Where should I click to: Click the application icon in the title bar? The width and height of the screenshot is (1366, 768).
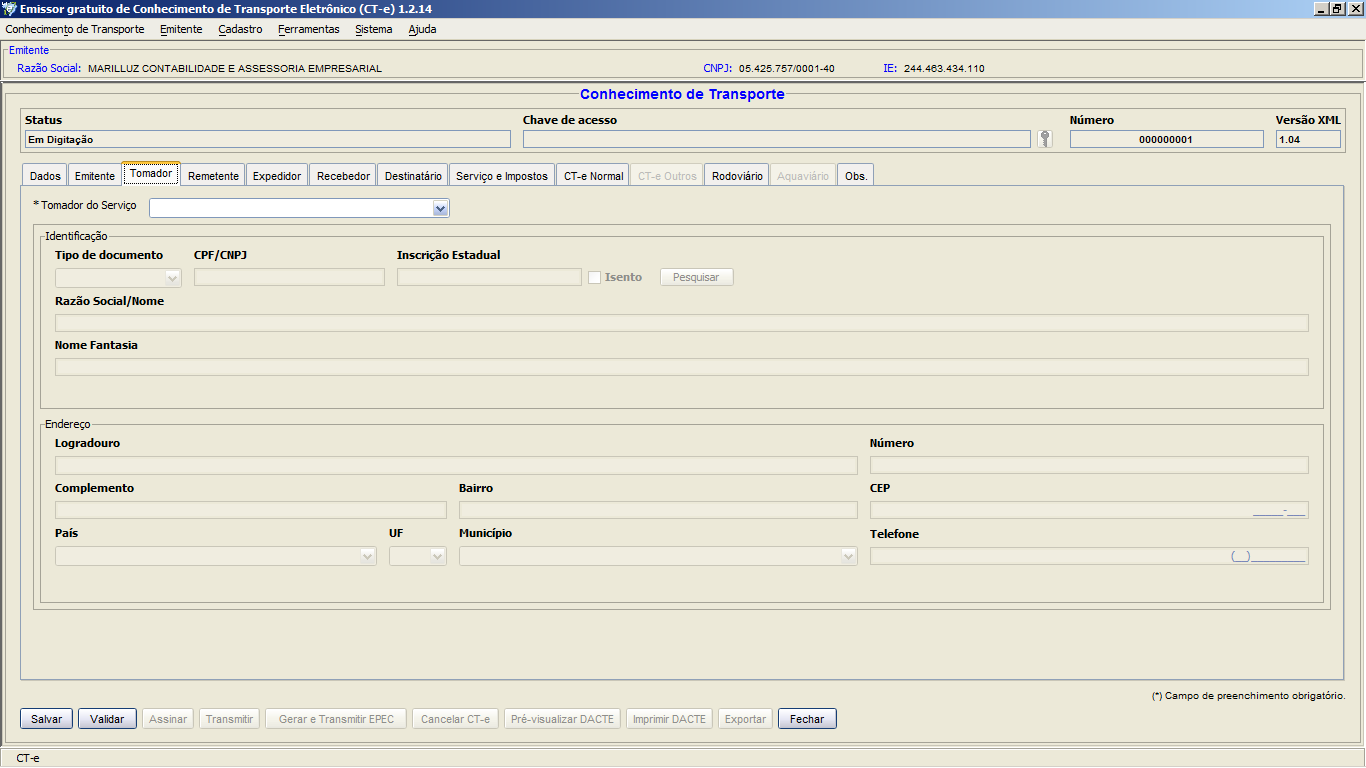click(9, 9)
